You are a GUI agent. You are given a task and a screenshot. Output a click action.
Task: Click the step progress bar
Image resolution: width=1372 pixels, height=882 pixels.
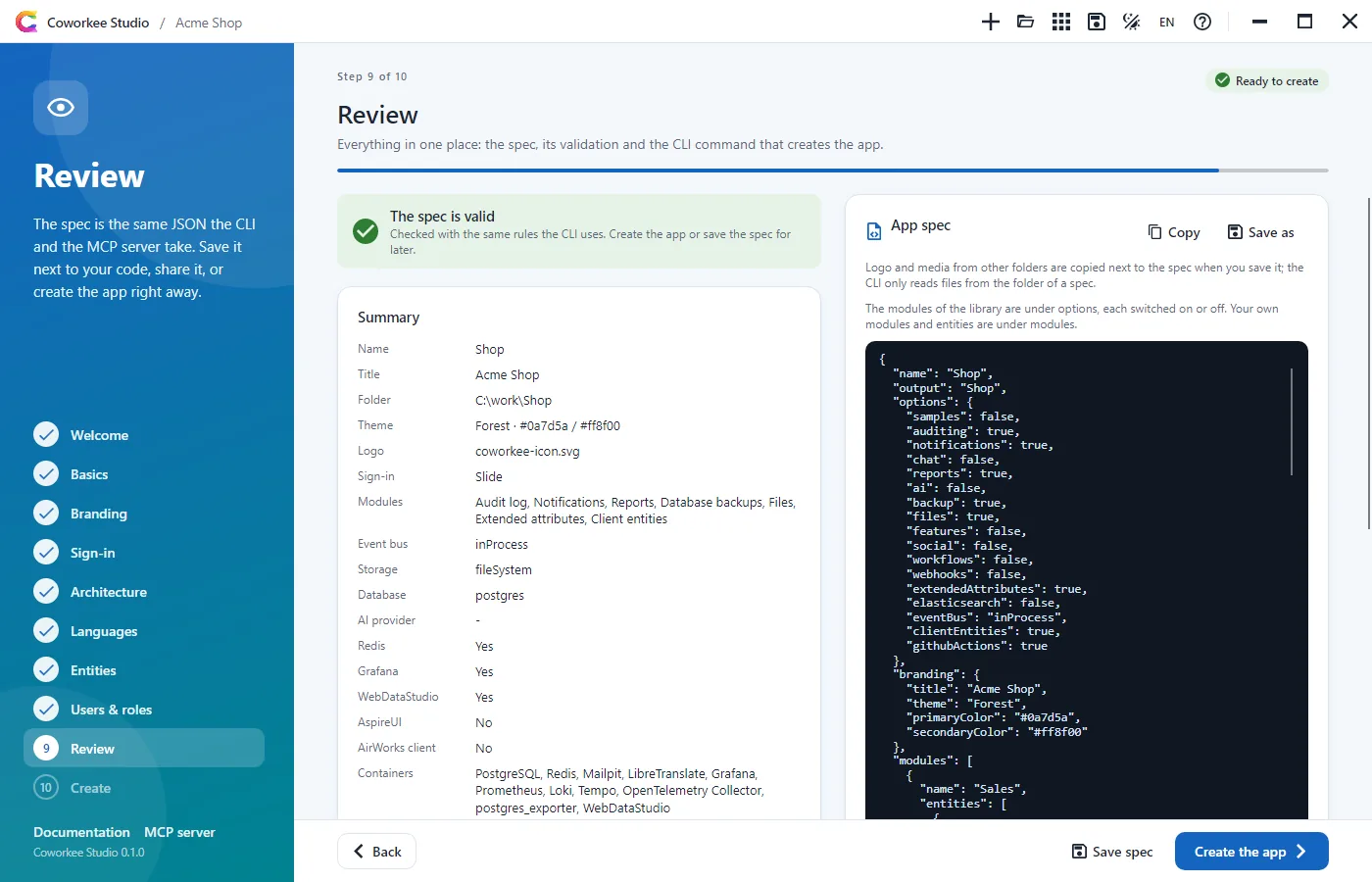(x=833, y=171)
